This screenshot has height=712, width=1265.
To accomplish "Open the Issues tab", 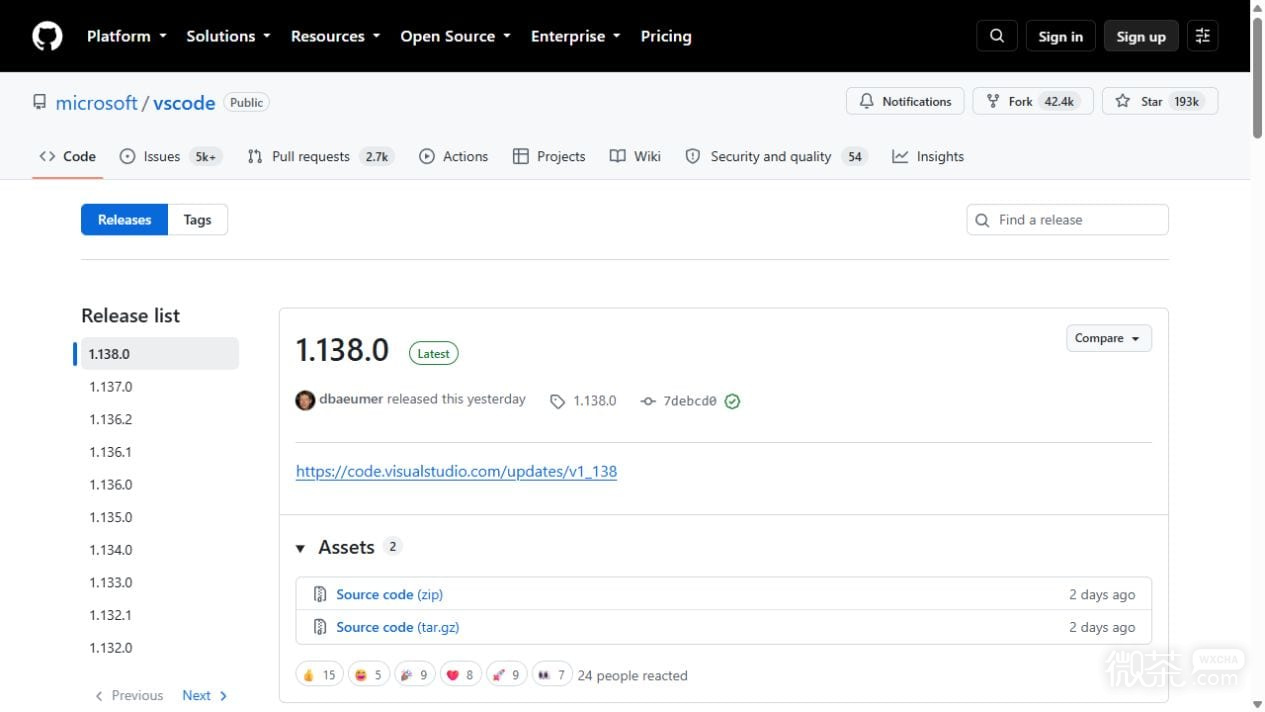I will tap(170, 156).
